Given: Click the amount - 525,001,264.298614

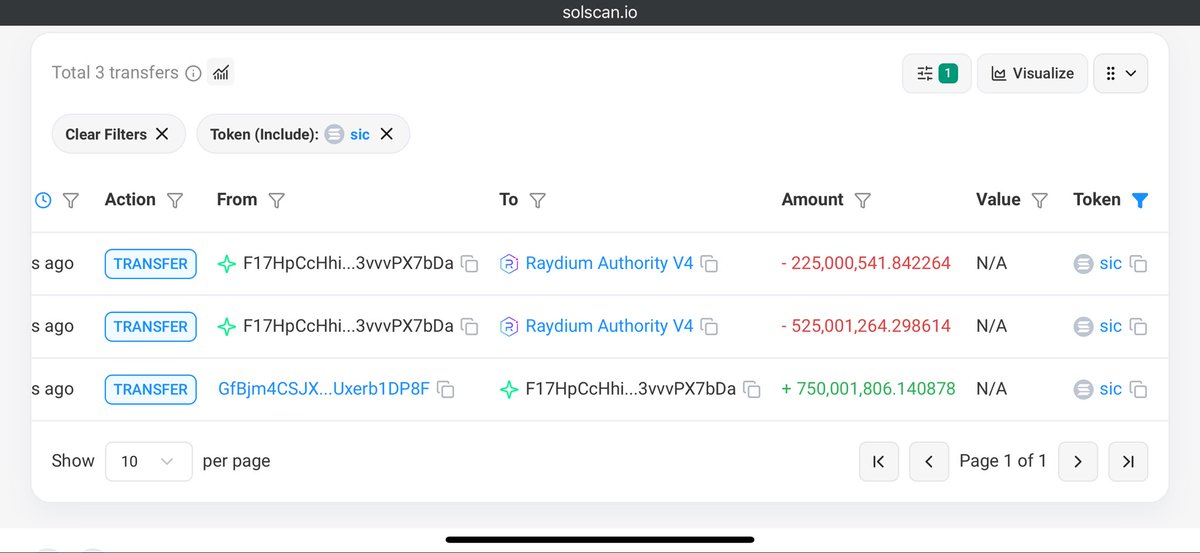Looking at the screenshot, I should (866, 326).
